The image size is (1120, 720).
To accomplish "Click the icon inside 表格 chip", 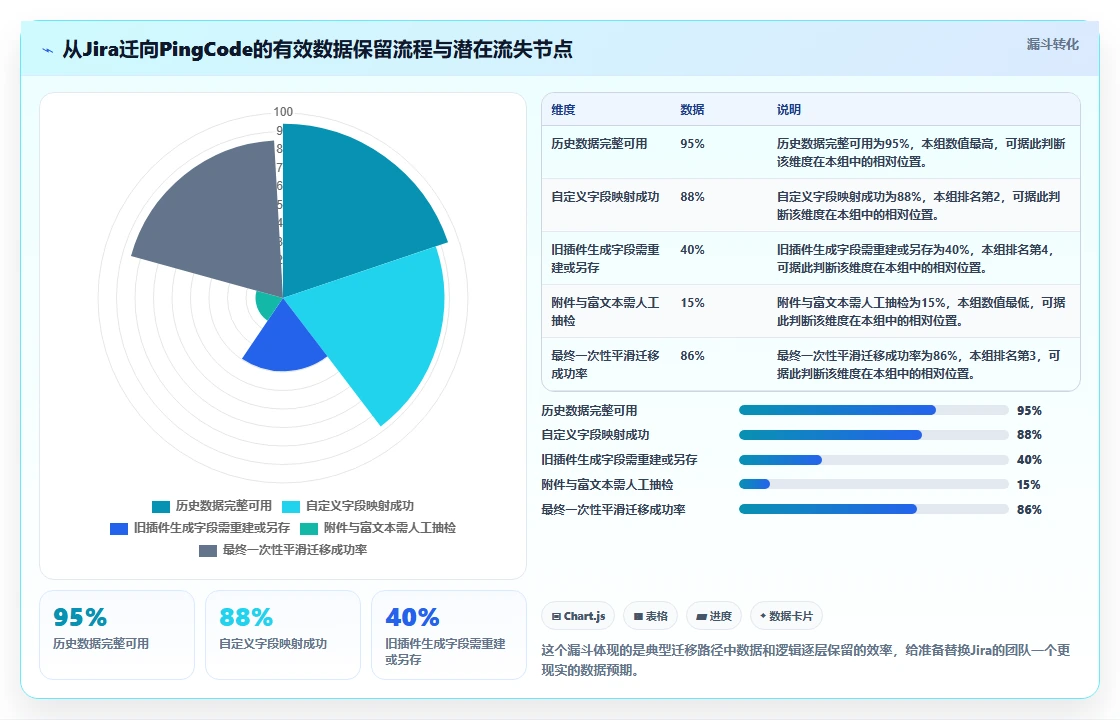I will click(x=638, y=616).
